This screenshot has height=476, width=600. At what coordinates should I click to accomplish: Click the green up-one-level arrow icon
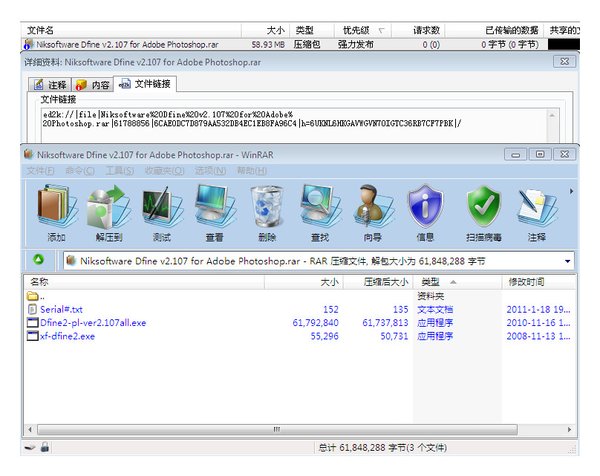tap(39, 260)
